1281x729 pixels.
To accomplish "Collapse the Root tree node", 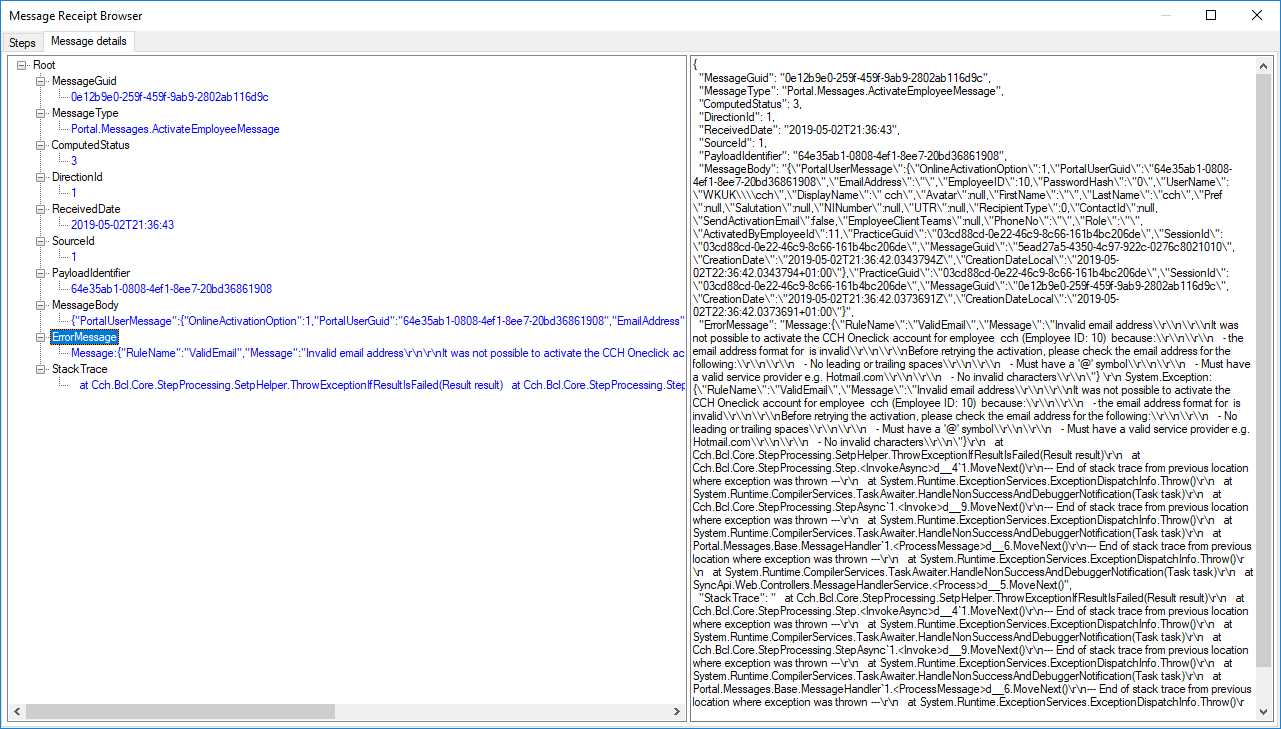I will coord(22,65).
